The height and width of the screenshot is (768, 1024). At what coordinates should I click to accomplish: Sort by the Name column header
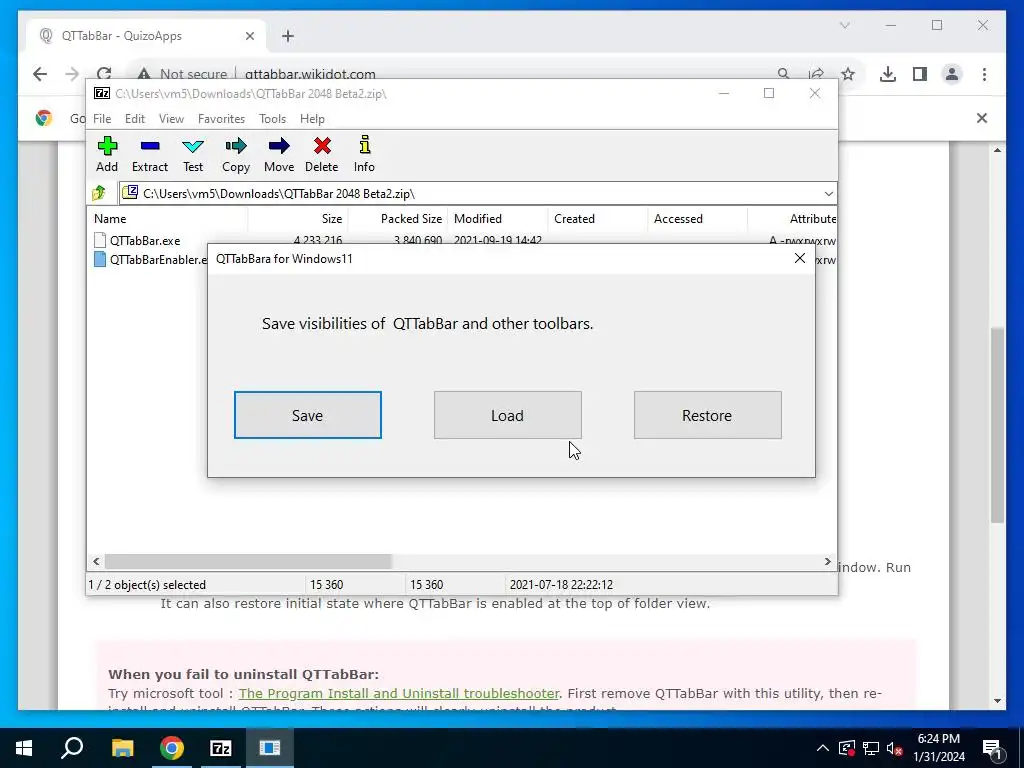(167, 219)
